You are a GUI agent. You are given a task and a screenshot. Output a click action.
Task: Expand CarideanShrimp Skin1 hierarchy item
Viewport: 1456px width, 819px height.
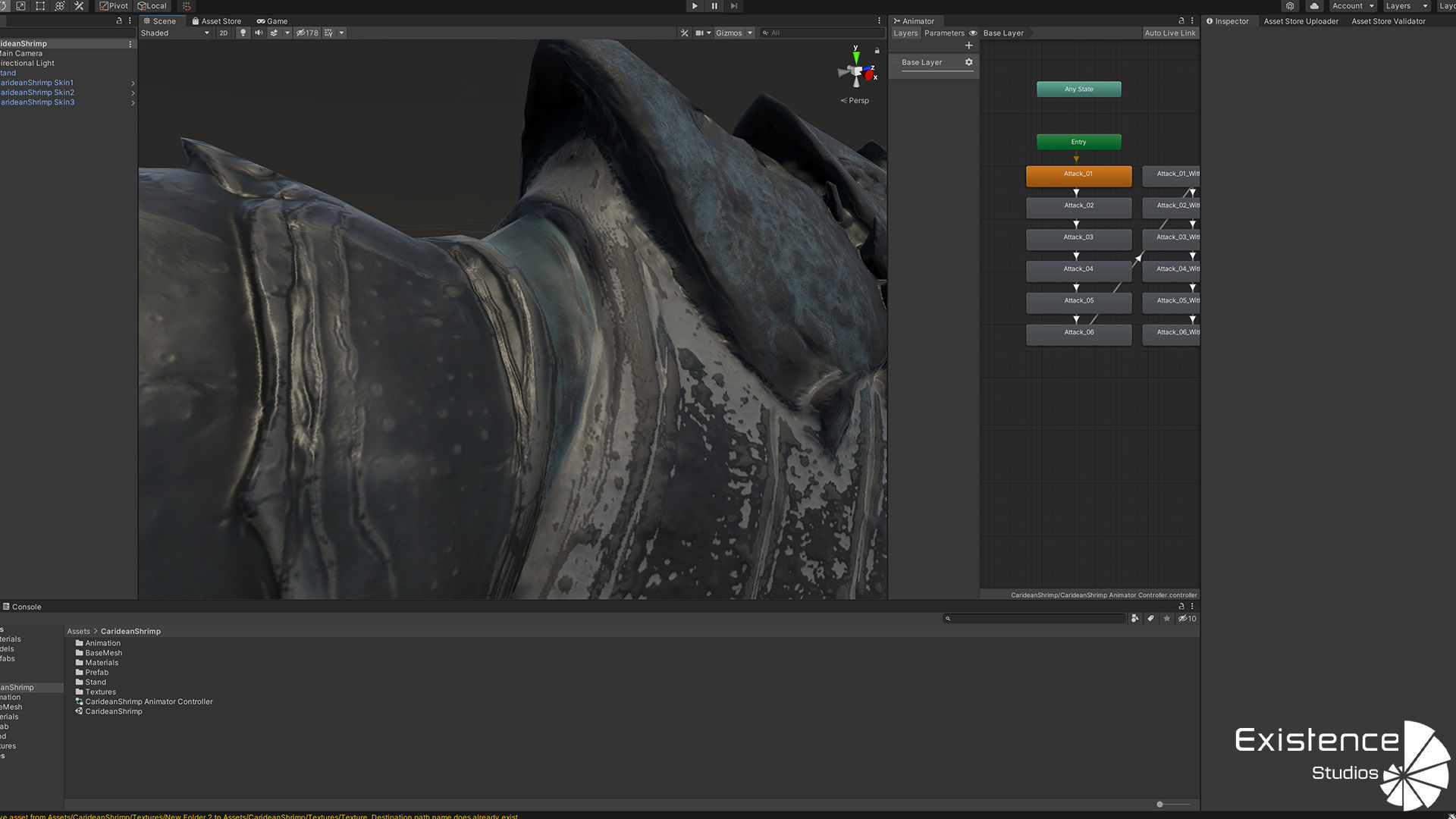pos(133,83)
